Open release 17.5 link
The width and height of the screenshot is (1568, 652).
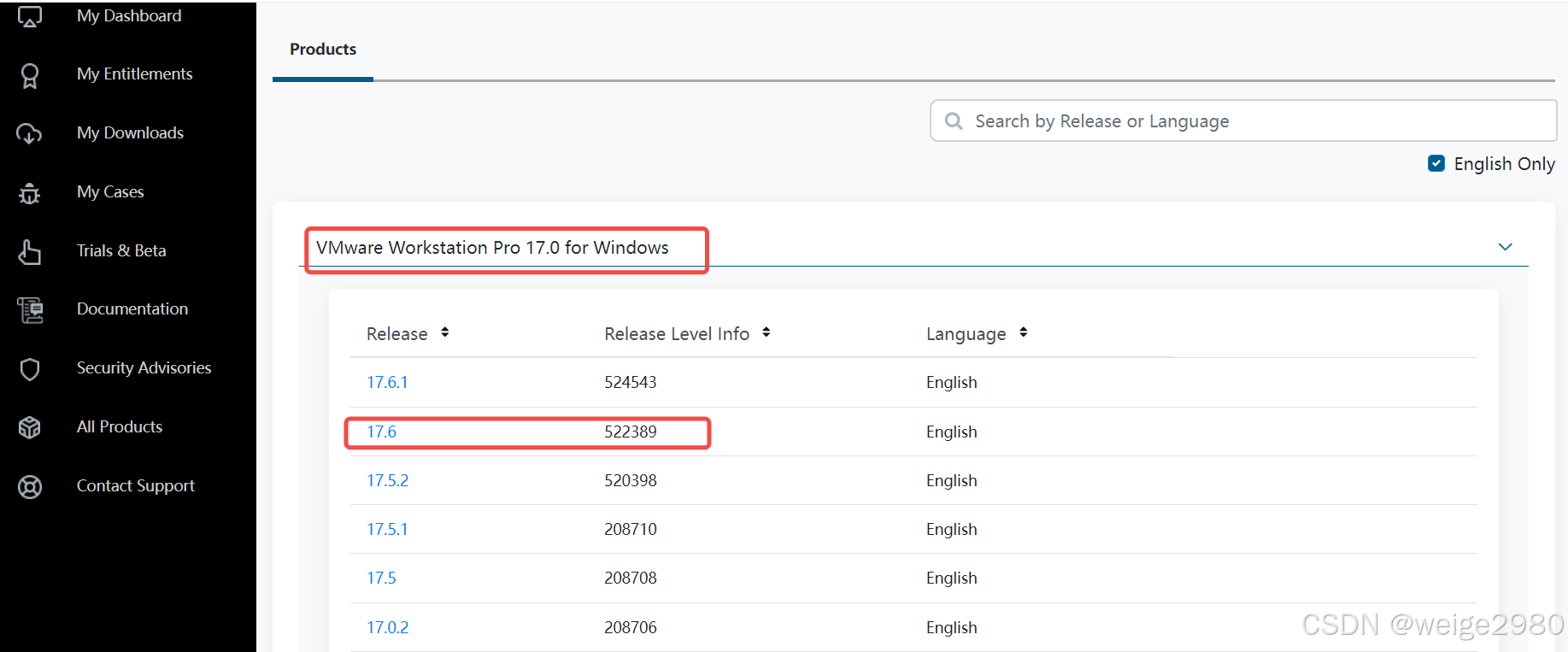point(381,579)
